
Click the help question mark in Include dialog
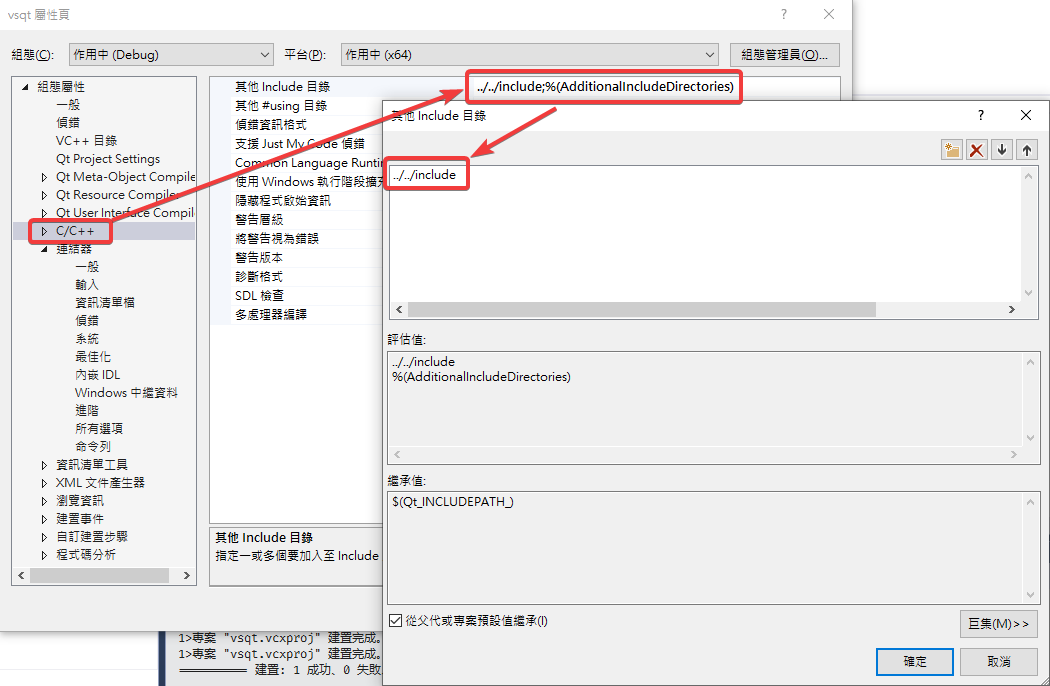[981, 115]
